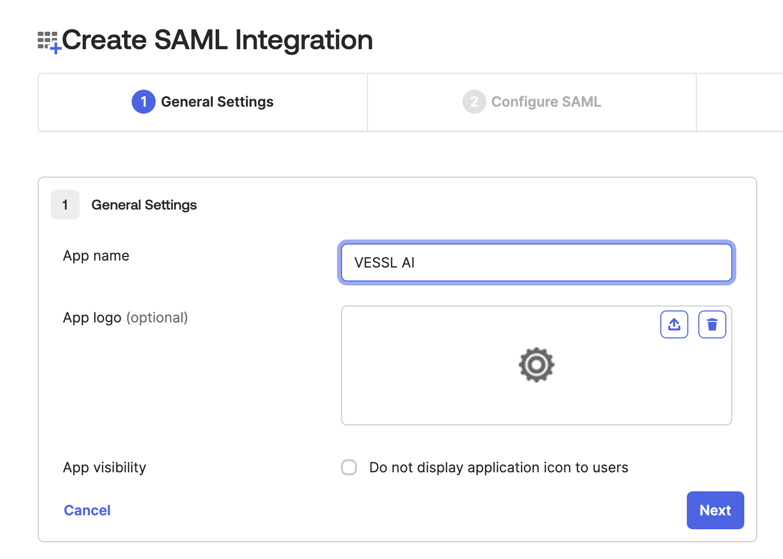Click the blue step 1 circle

click(143, 102)
